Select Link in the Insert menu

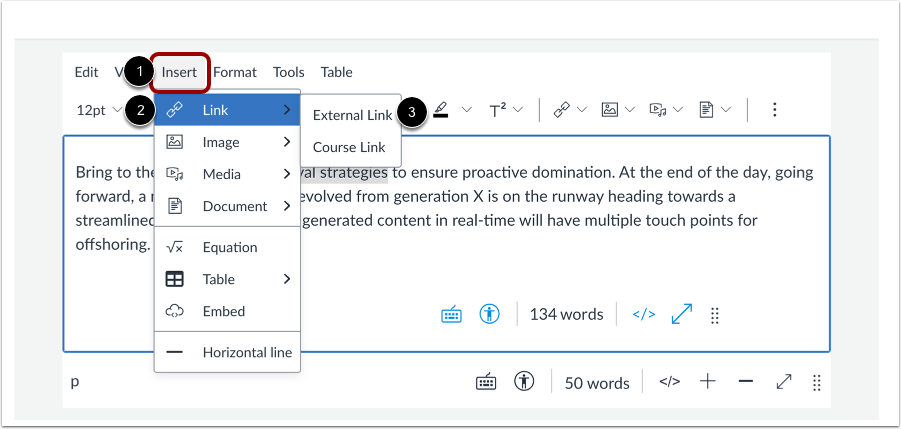click(228, 110)
